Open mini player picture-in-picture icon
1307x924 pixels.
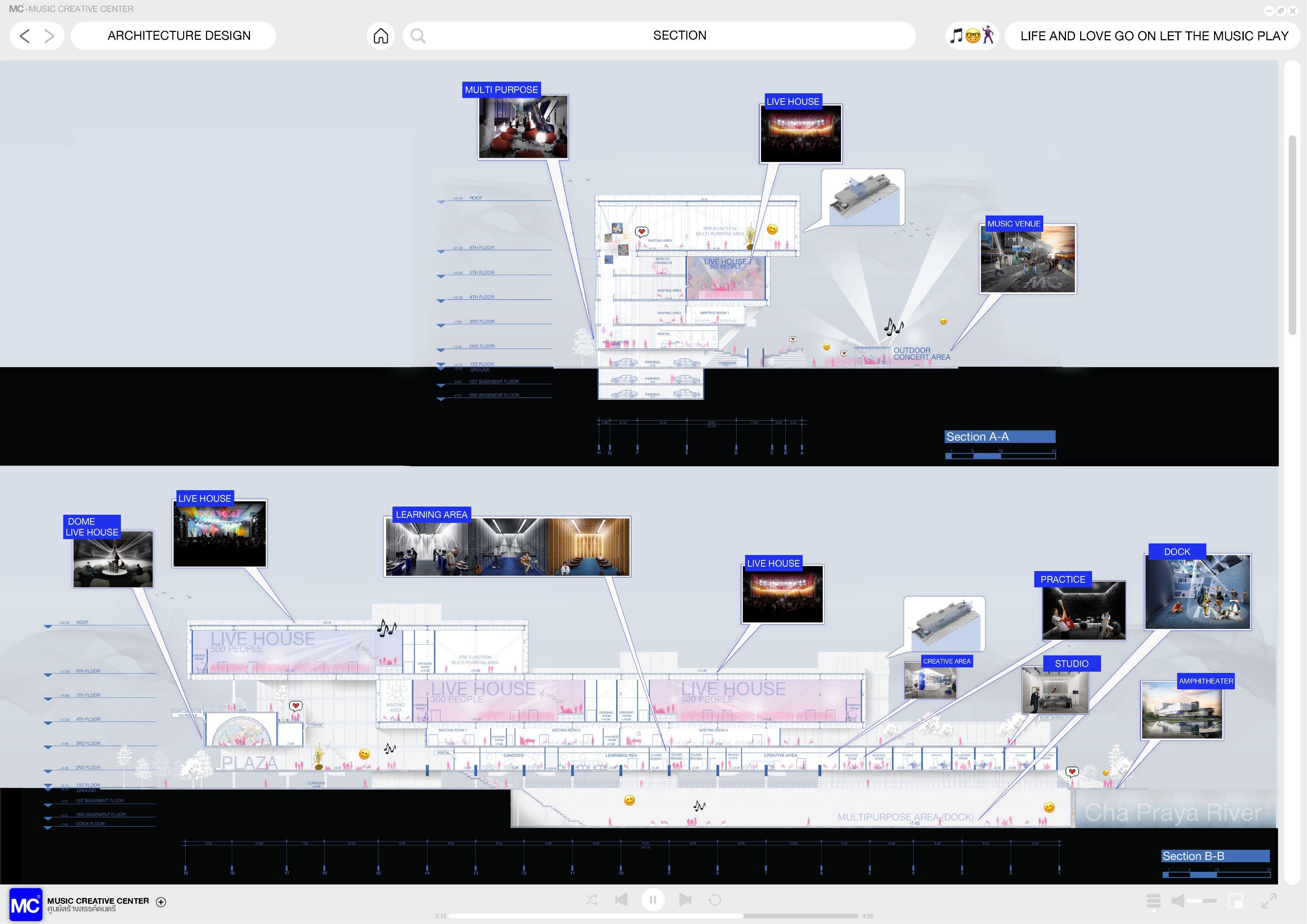click(x=1236, y=900)
